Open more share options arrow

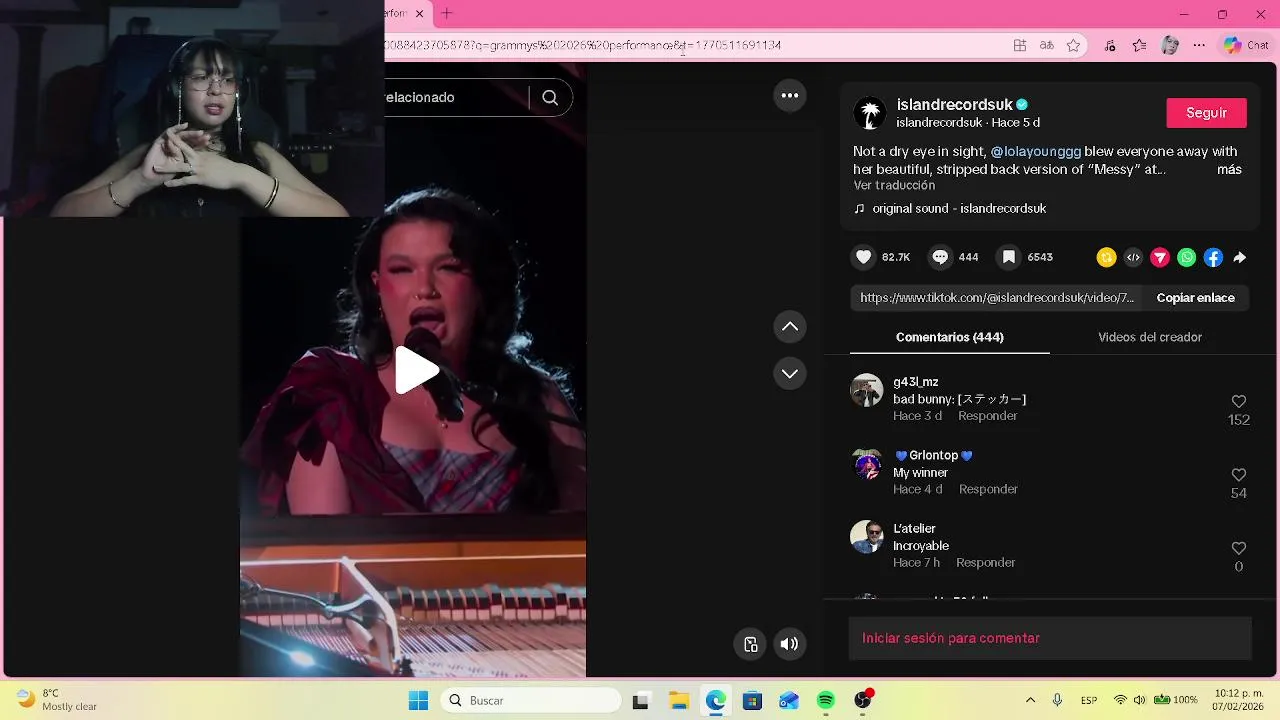(x=1240, y=257)
